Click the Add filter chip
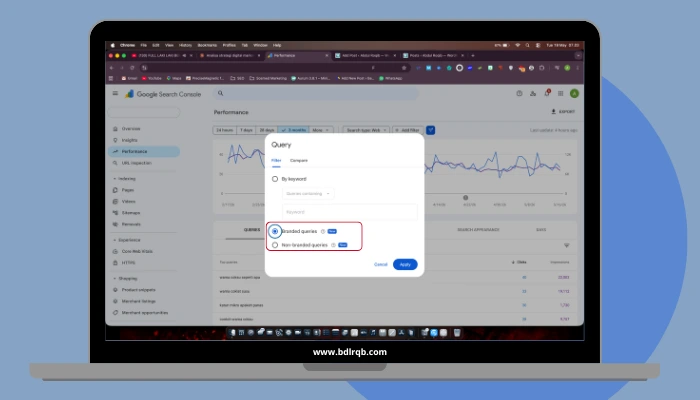700x400 pixels. click(407, 130)
